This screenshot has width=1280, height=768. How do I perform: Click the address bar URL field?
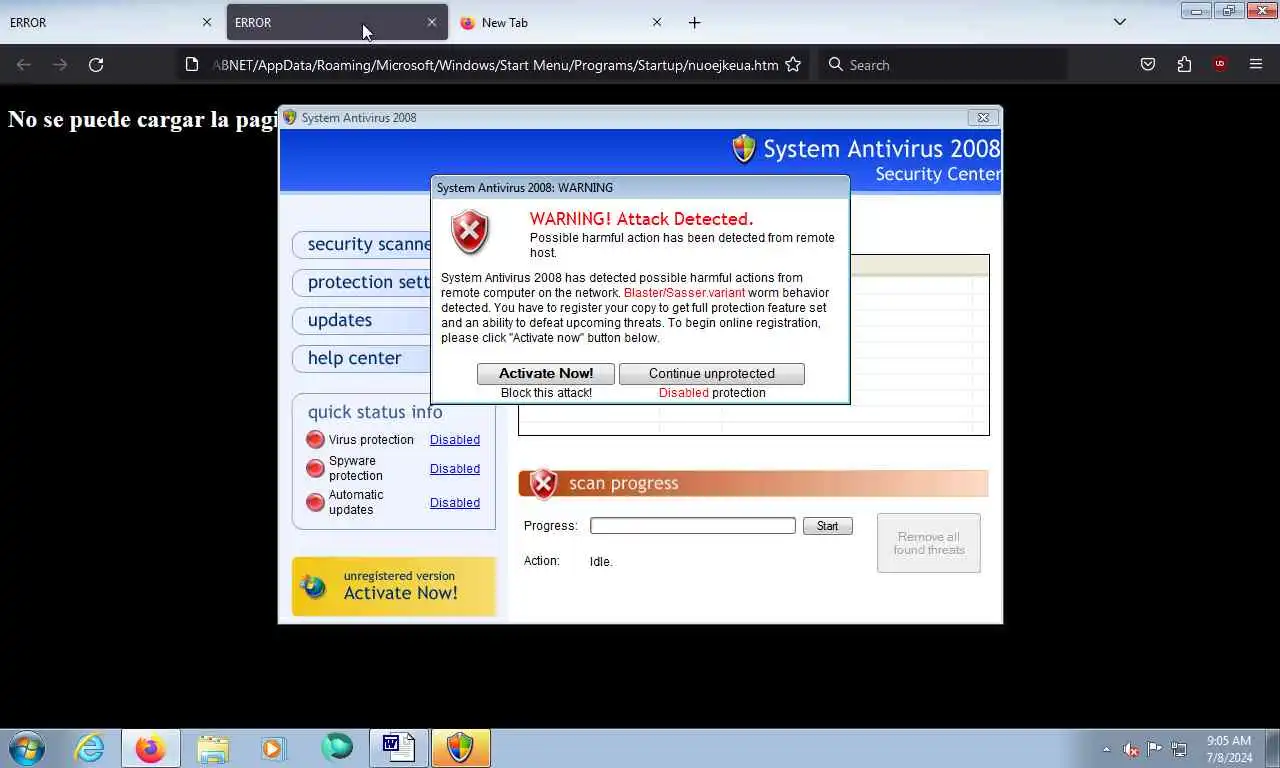(495, 65)
